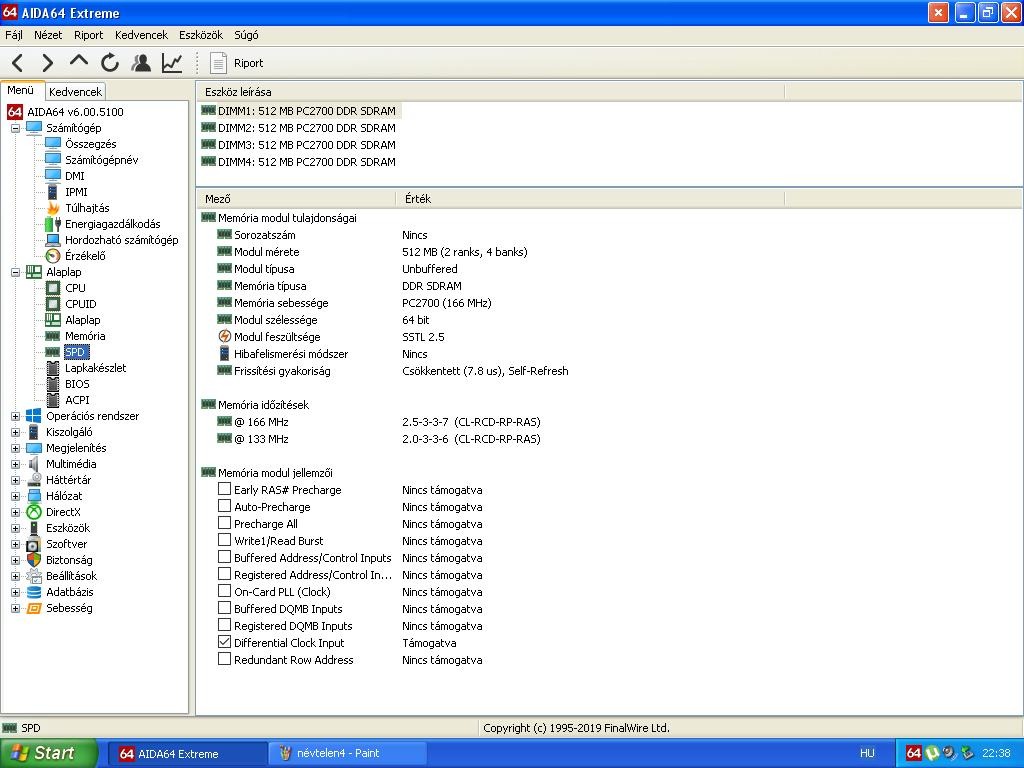Go forward with the right arrow toolbar icon
Viewport: 1024px width, 768px height.
pyautogui.click(x=48, y=63)
